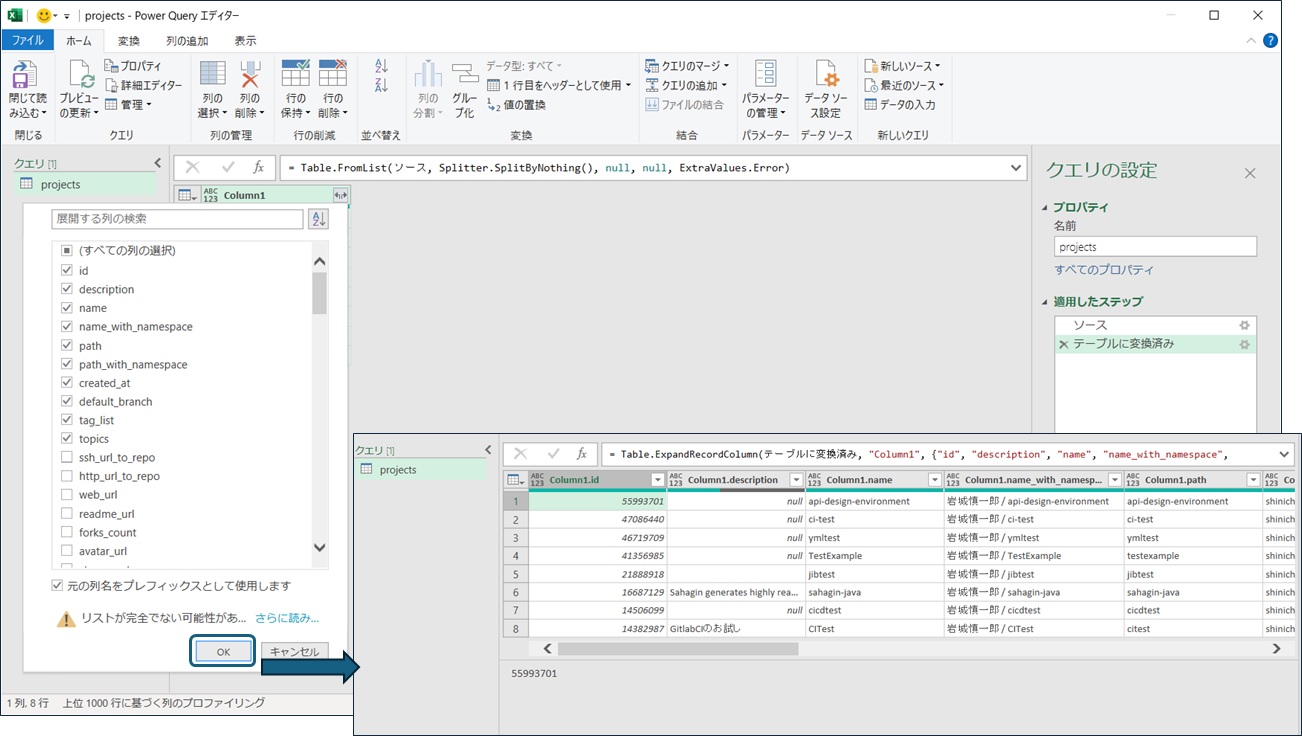Switch to the Transform (変換) ribbon tab

click(x=128, y=41)
